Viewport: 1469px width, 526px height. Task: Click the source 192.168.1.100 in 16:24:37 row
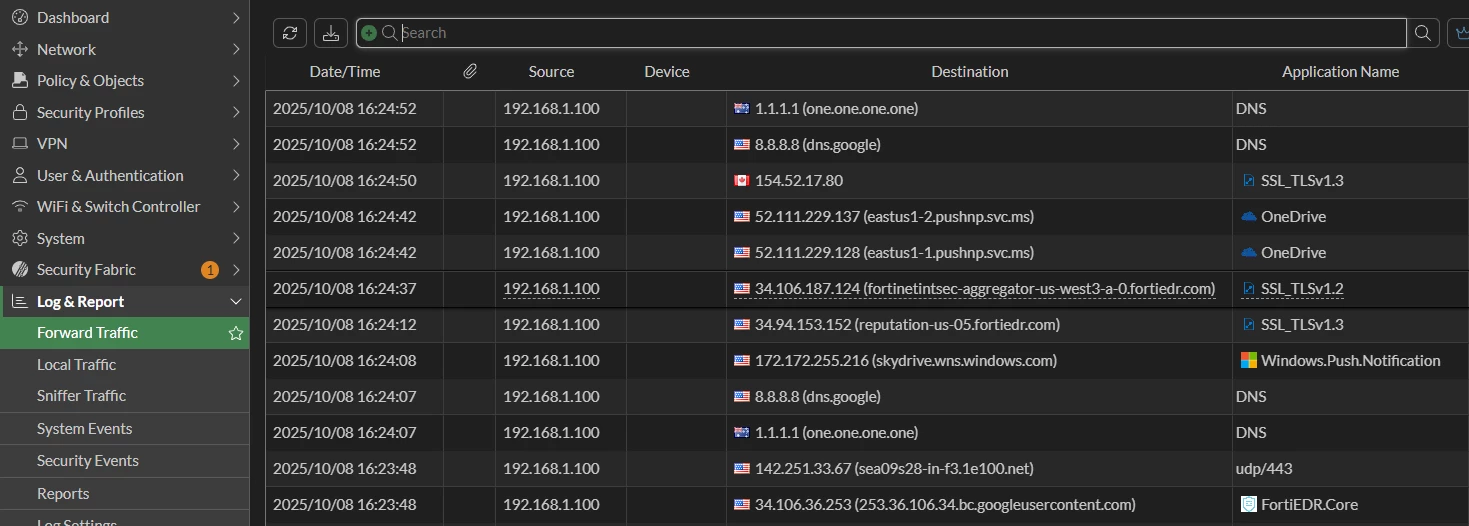(x=551, y=289)
